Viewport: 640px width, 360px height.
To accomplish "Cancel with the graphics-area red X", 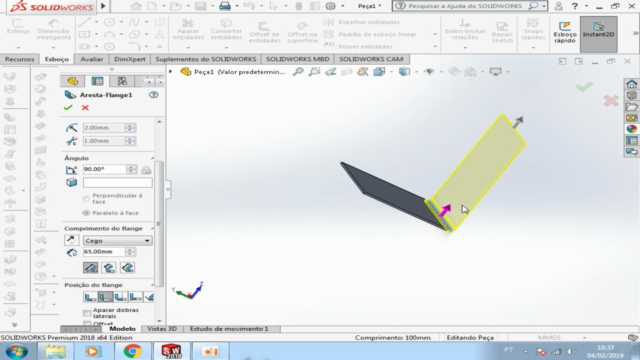I will [611, 100].
